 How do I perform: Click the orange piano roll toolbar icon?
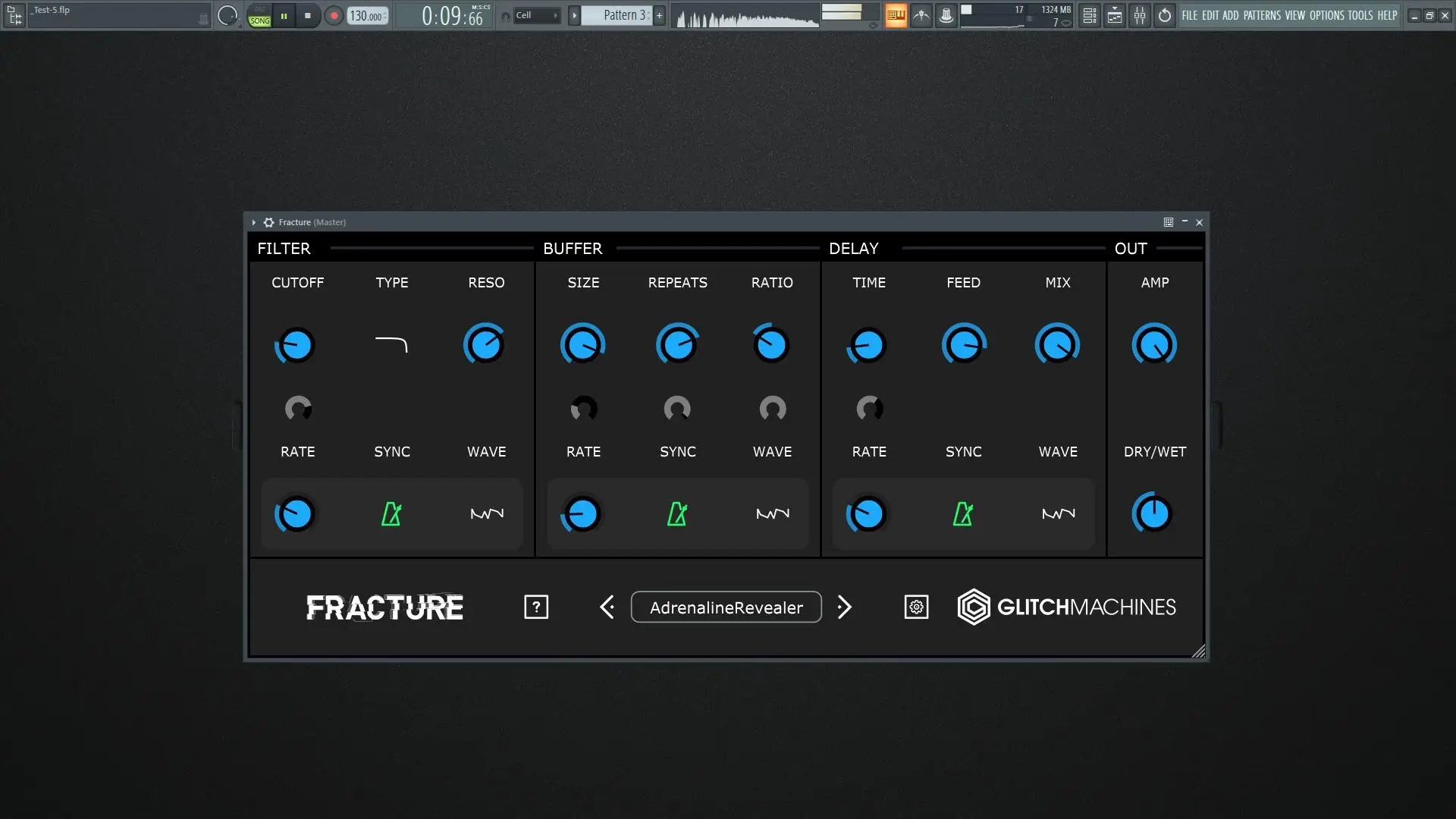(896, 15)
